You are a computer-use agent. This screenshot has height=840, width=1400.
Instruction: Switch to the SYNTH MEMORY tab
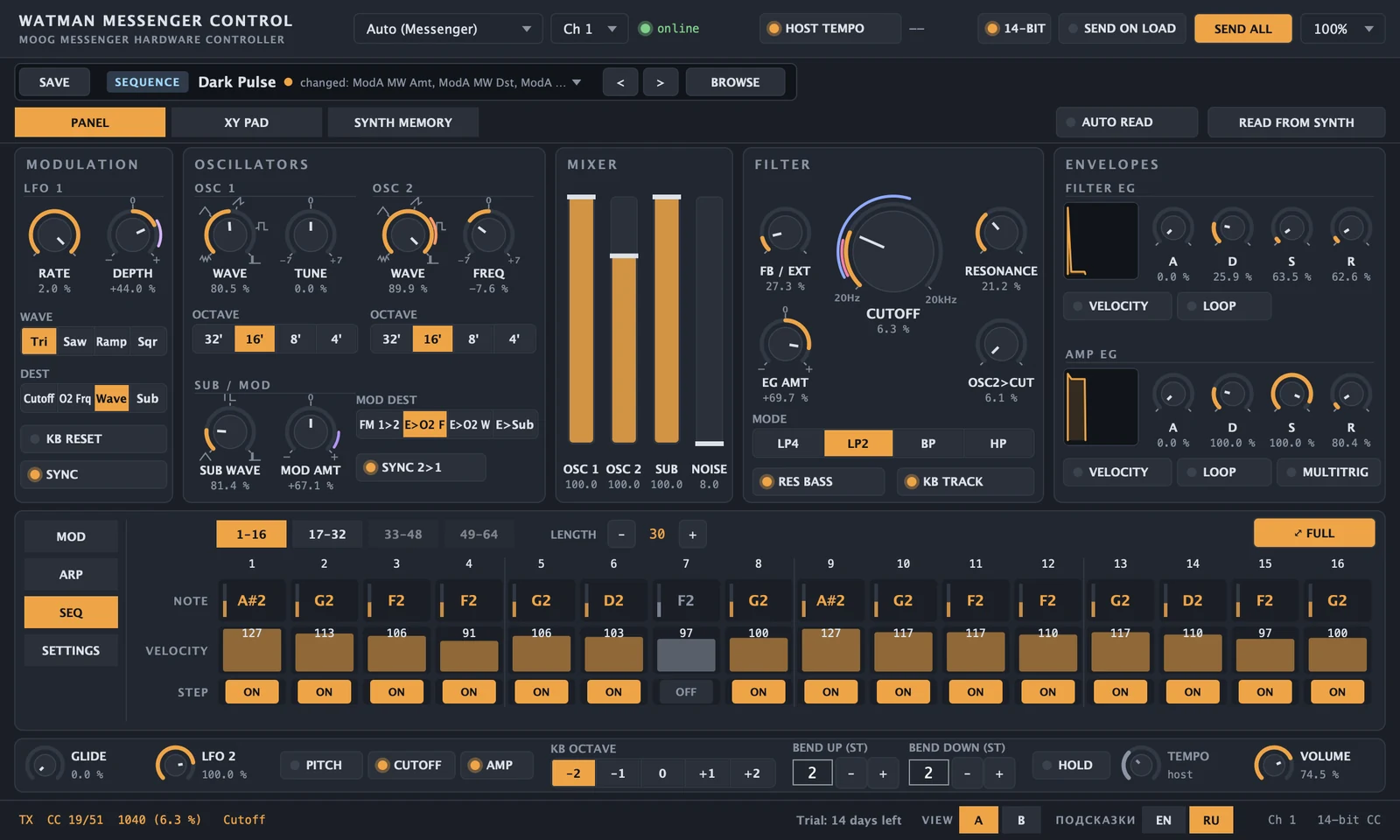coord(402,122)
